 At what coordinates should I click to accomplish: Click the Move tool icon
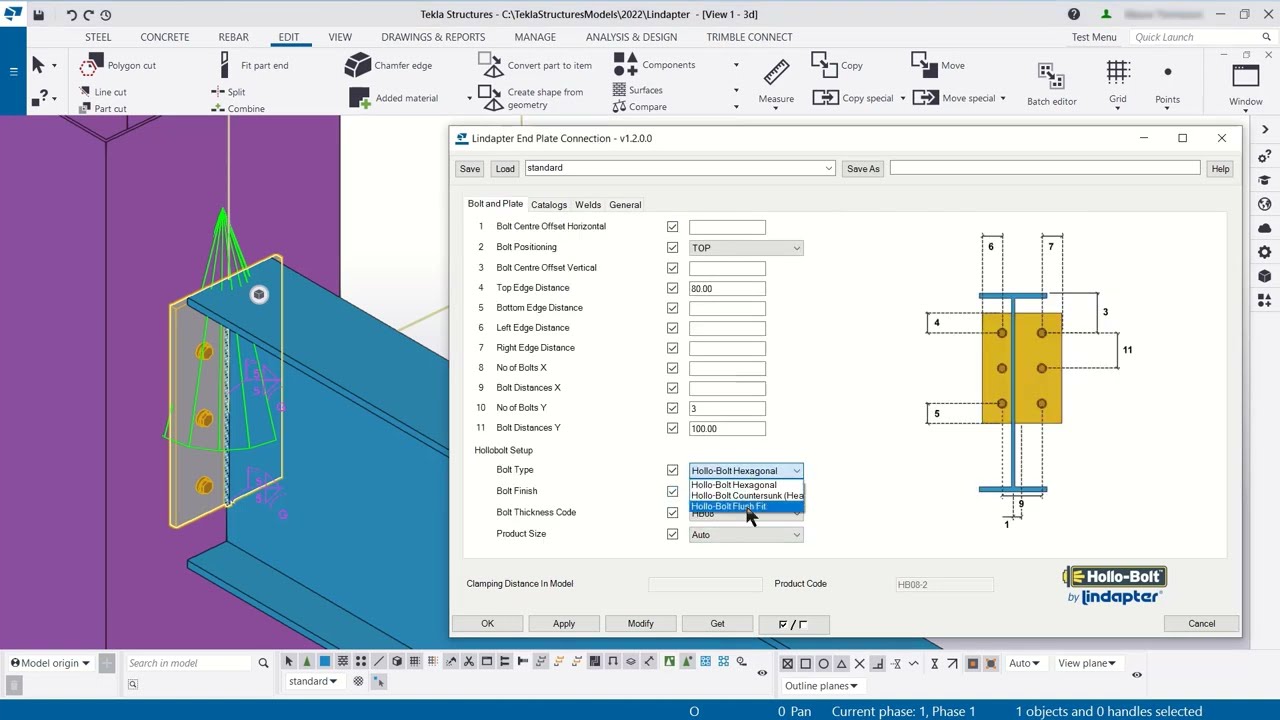pos(924,65)
